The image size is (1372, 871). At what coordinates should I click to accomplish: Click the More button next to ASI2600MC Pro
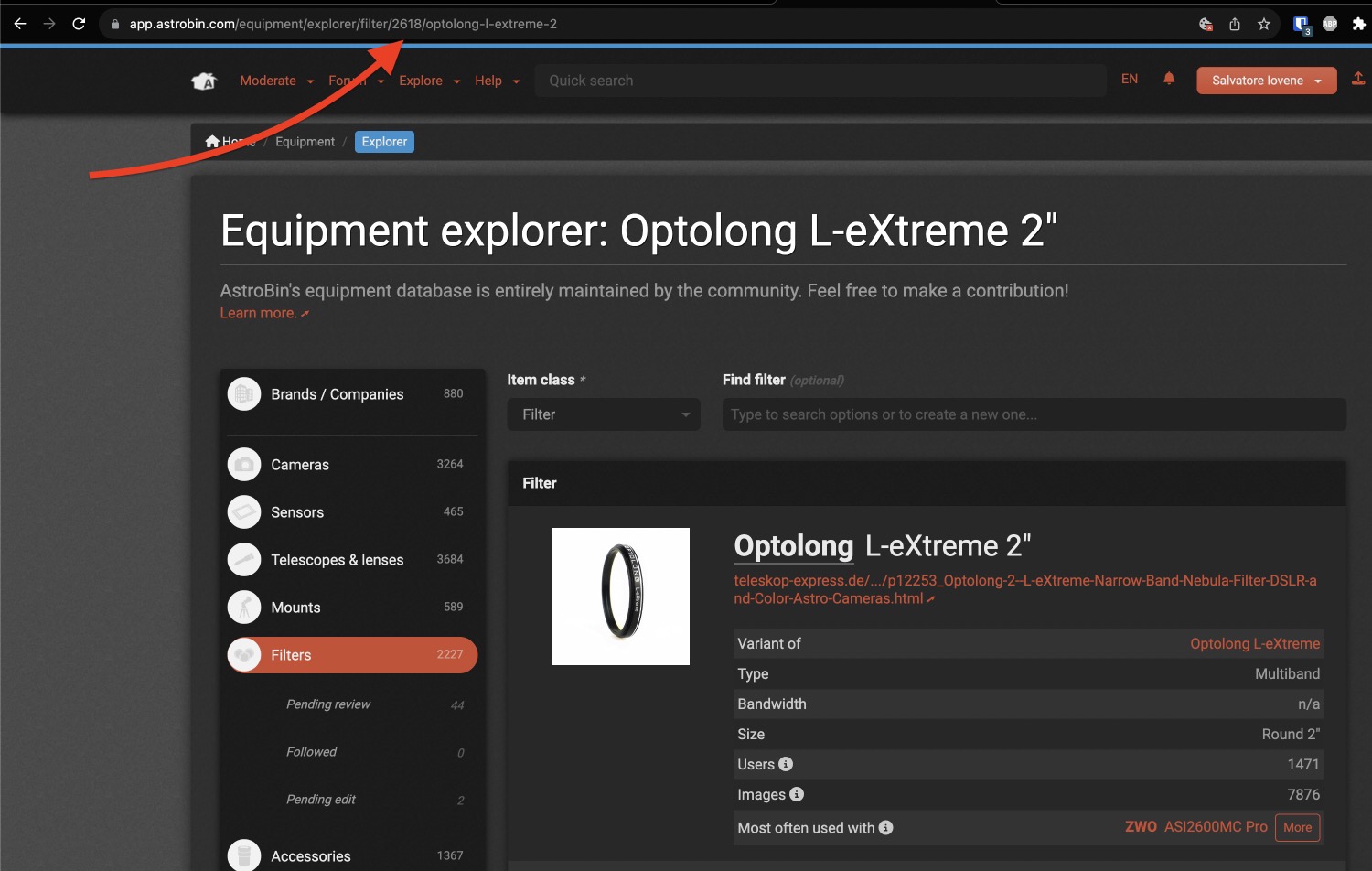1297,827
